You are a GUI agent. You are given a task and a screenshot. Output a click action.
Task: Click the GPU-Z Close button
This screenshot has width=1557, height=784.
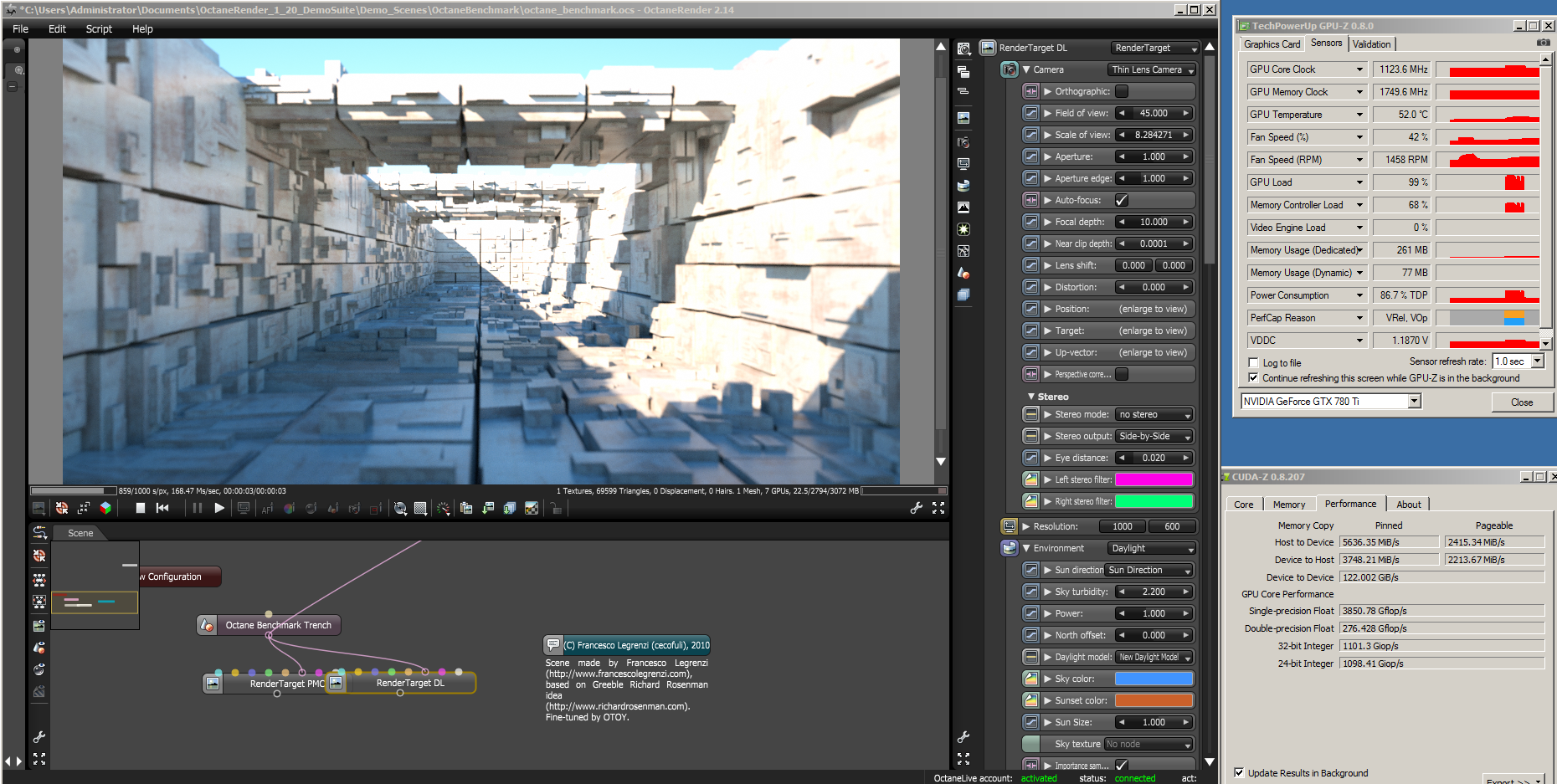tap(1522, 402)
